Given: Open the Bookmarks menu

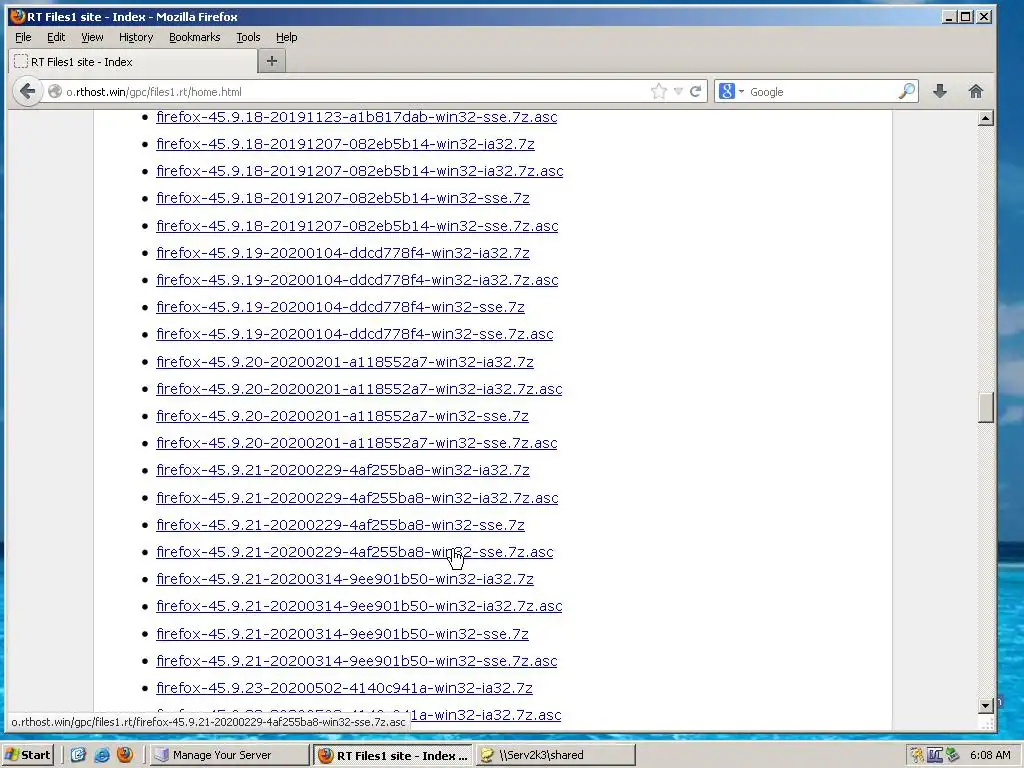Looking at the screenshot, I should 195,37.
